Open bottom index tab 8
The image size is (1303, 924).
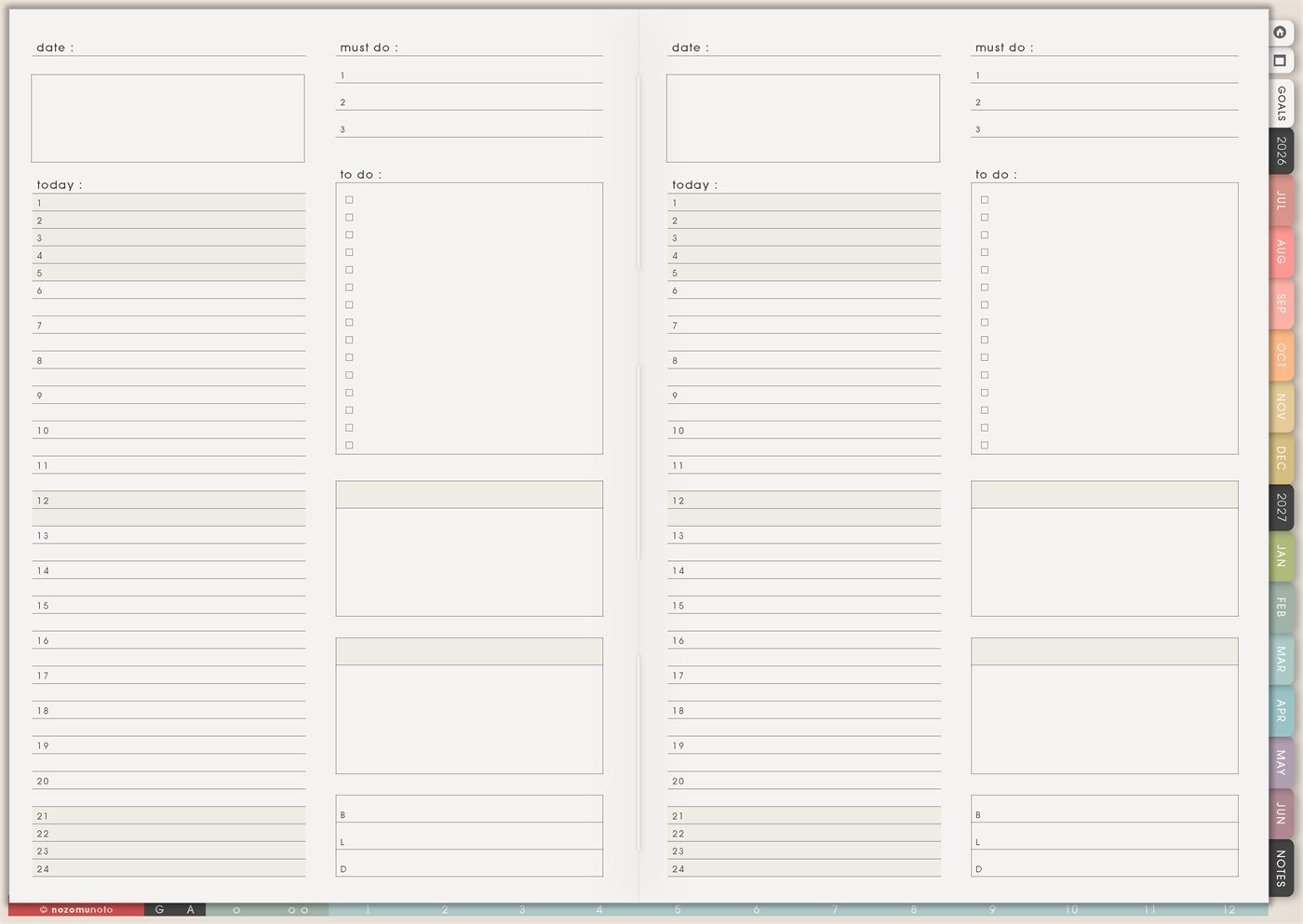pyautogui.click(x=914, y=910)
